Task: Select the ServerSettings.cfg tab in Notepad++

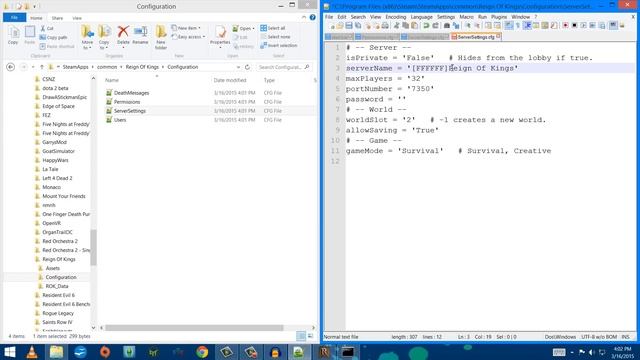Action: (476, 37)
